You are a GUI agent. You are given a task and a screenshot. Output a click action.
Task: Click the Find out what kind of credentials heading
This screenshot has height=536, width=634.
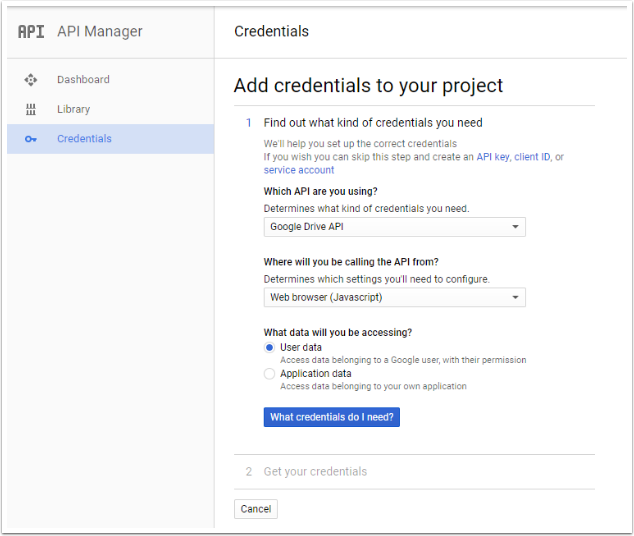[373, 123]
